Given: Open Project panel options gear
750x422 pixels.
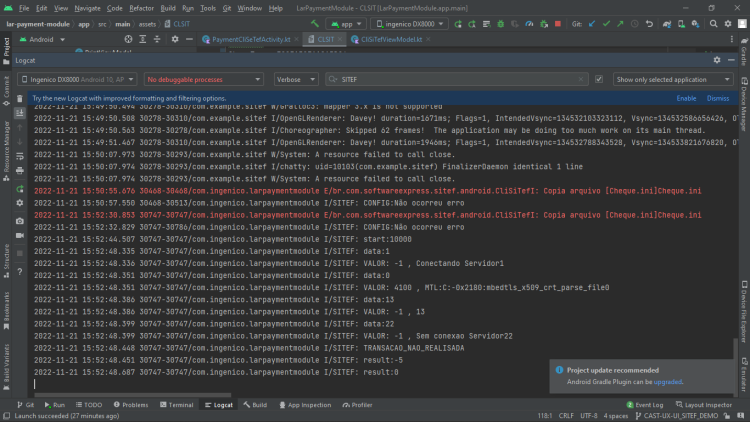Looking at the screenshot, I should tap(175, 39).
